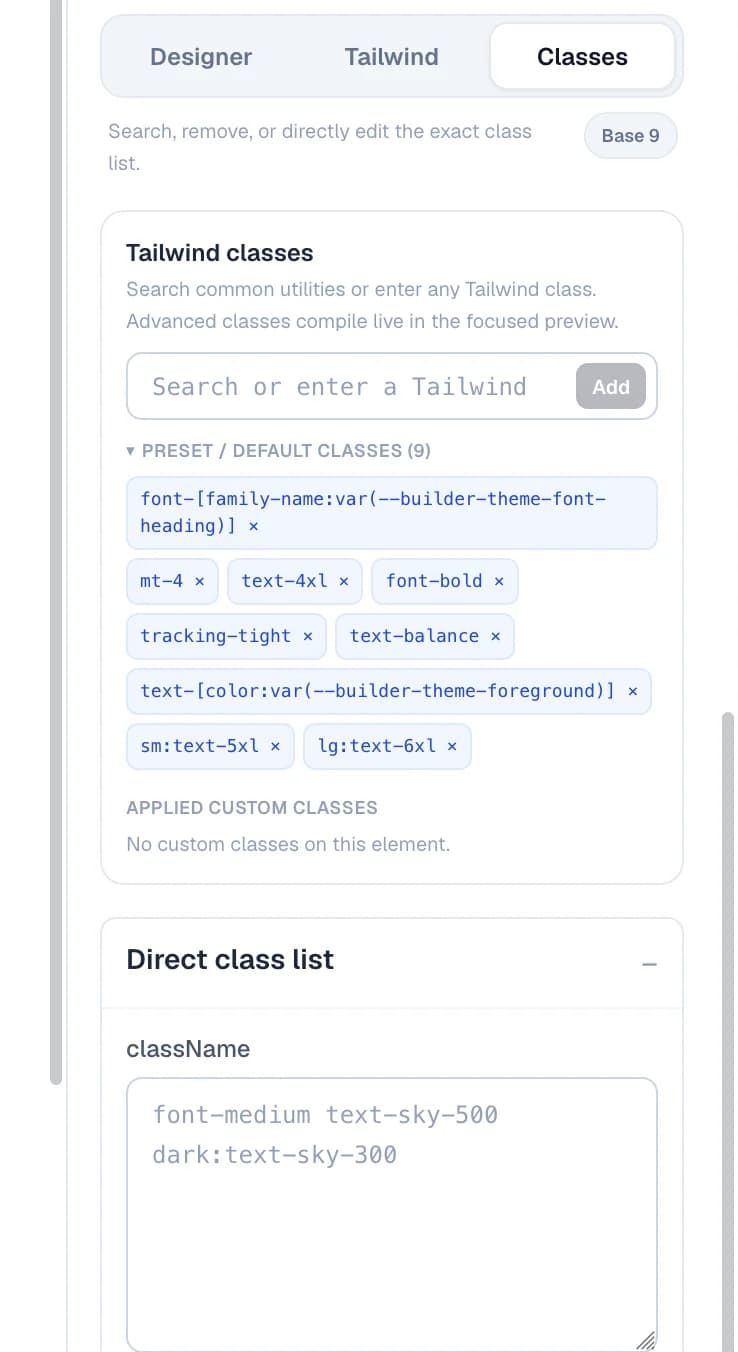Remove the font heading family class chip

coord(253,526)
